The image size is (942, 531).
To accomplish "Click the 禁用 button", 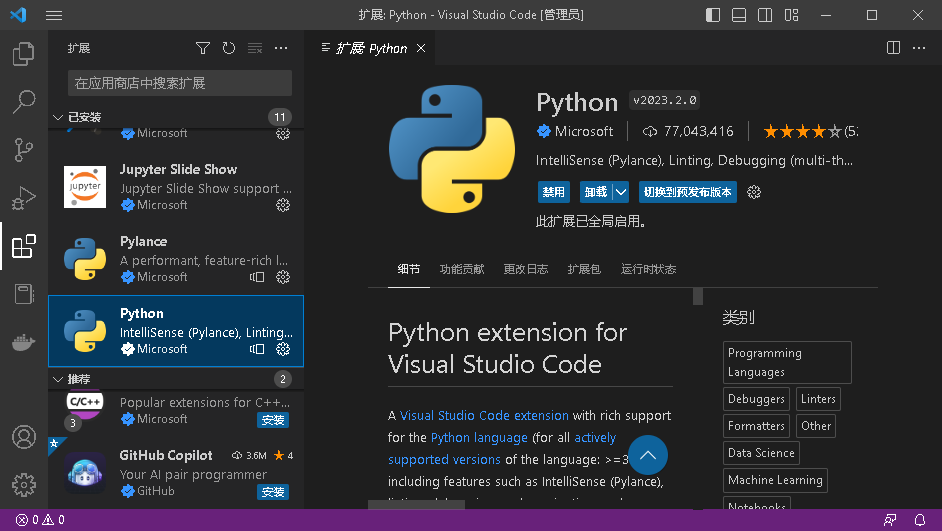I will click(x=553, y=192).
